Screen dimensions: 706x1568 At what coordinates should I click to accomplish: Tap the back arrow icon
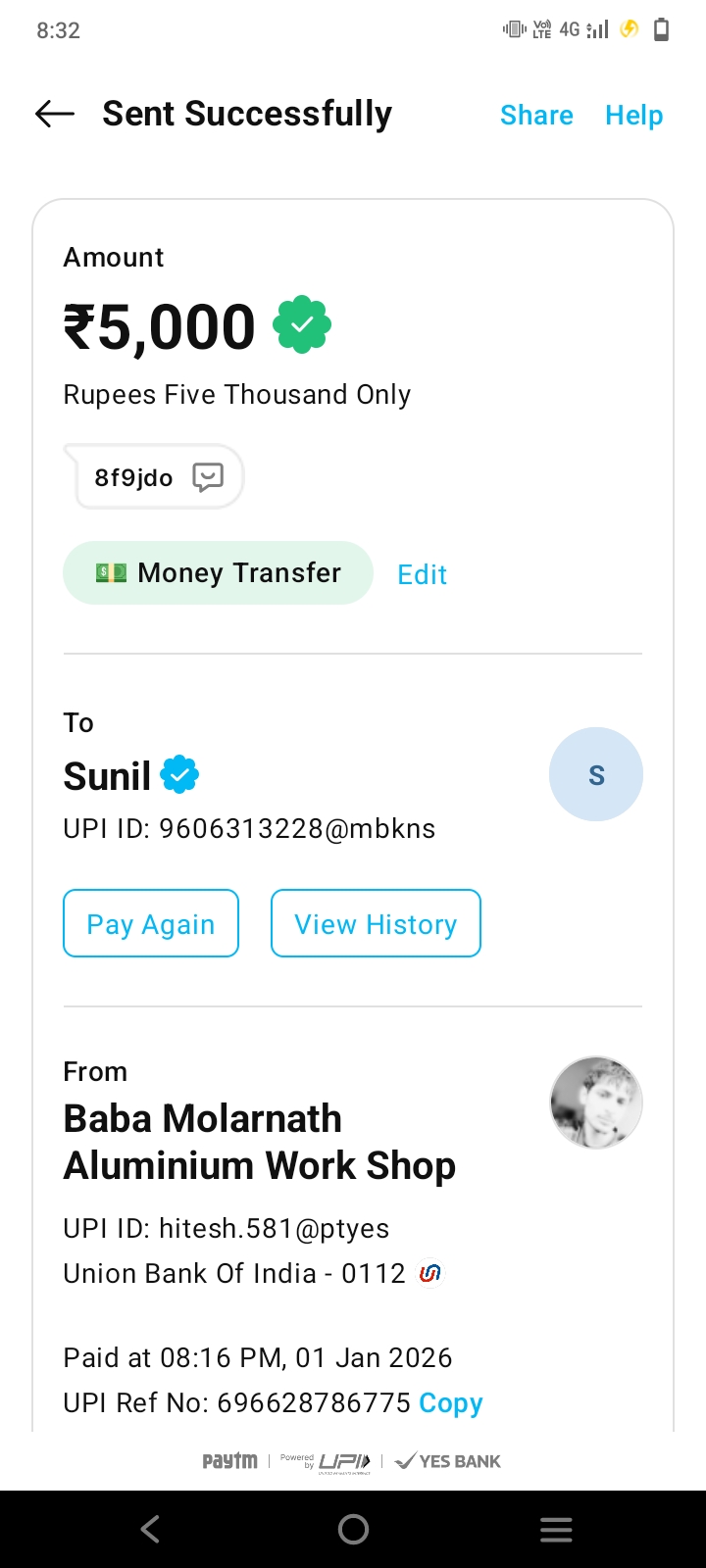55,115
